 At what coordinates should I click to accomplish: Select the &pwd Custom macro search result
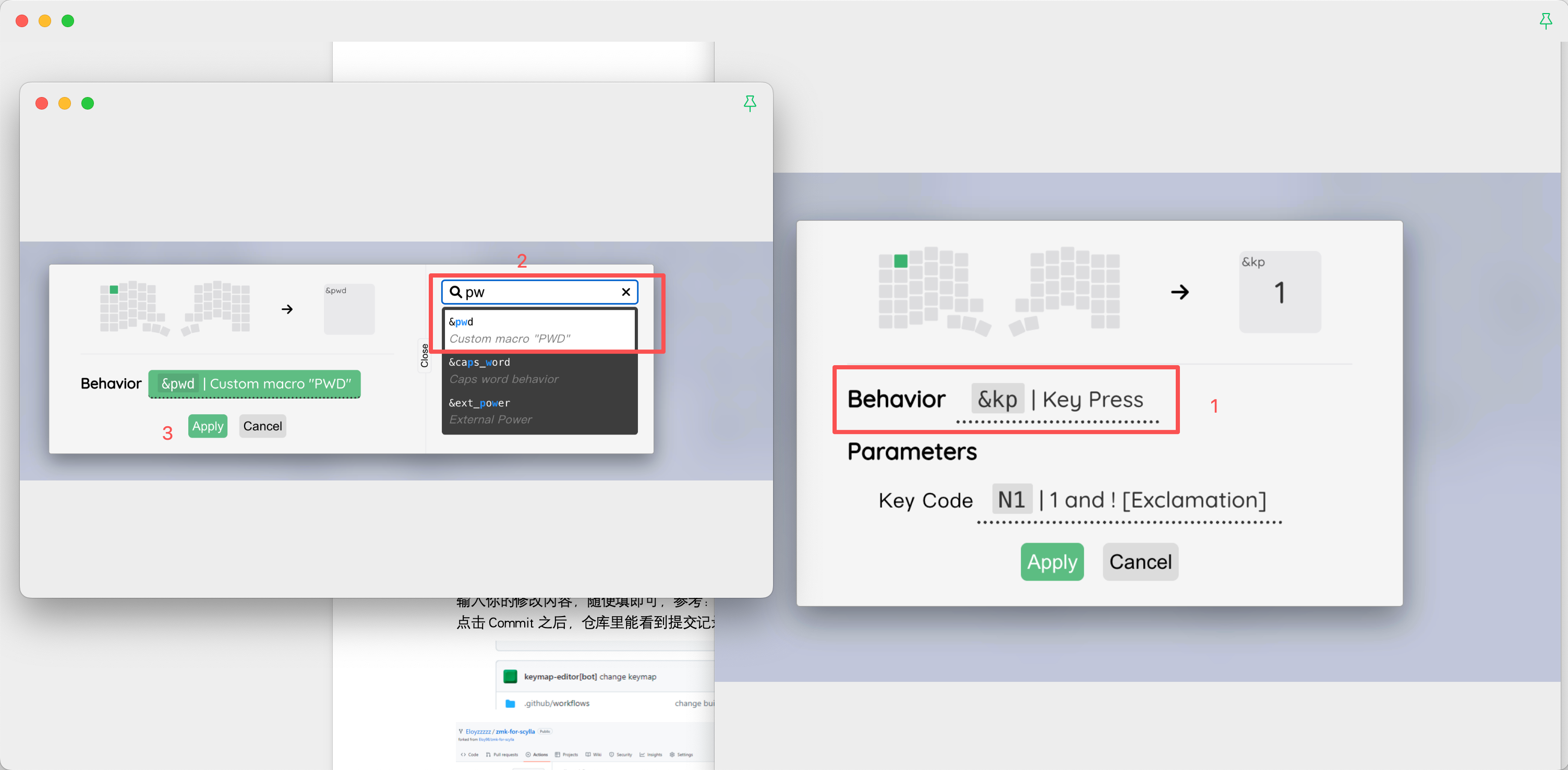click(x=539, y=329)
